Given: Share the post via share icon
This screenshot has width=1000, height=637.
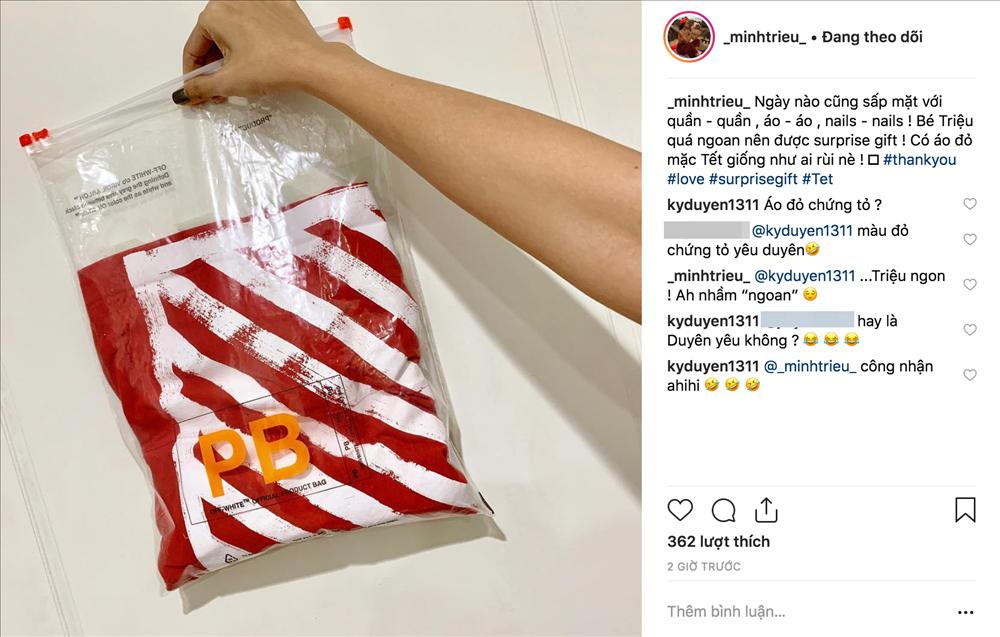Looking at the screenshot, I should click(766, 509).
